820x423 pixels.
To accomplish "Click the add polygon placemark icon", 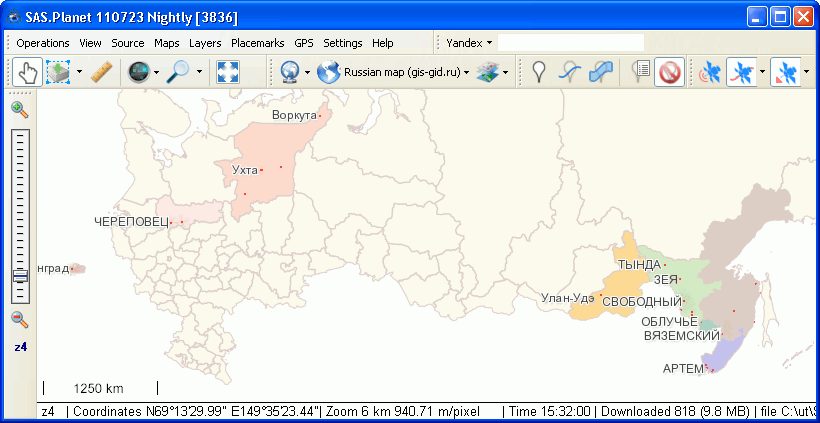I will tap(601, 72).
